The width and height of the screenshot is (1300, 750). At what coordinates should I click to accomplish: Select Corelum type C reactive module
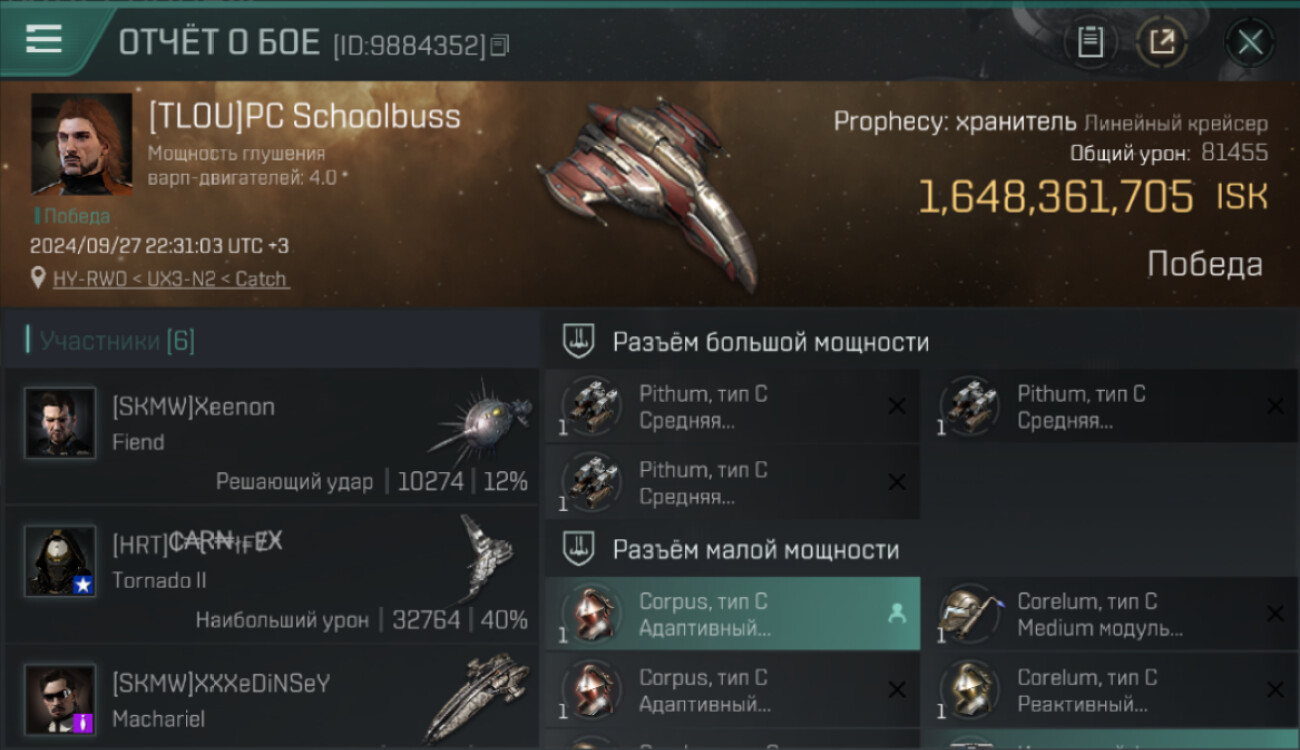click(1110, 690)
